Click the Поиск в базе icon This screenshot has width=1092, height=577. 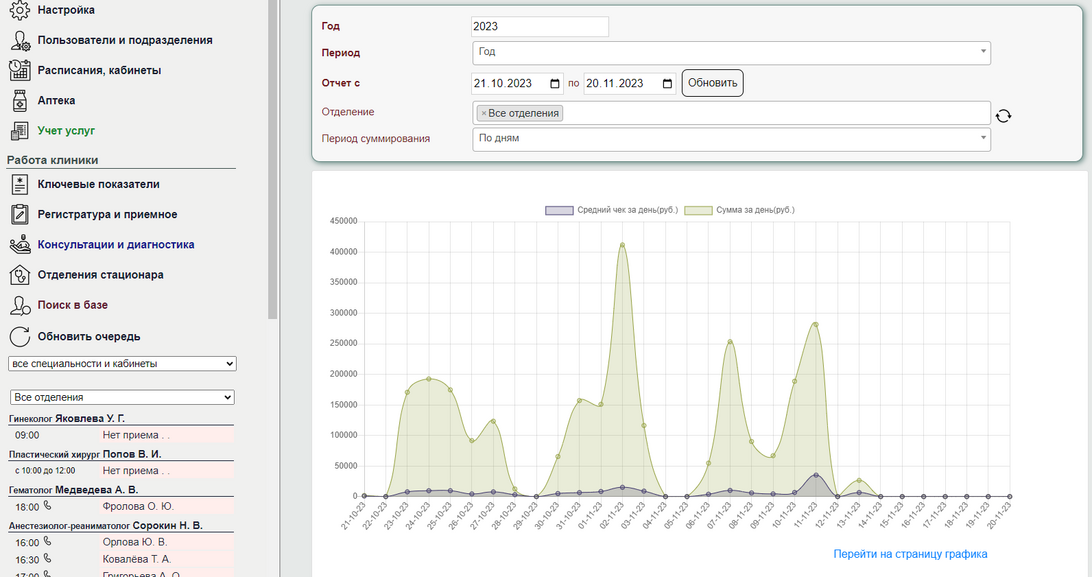pyautogui.click(x=20, y=305)
